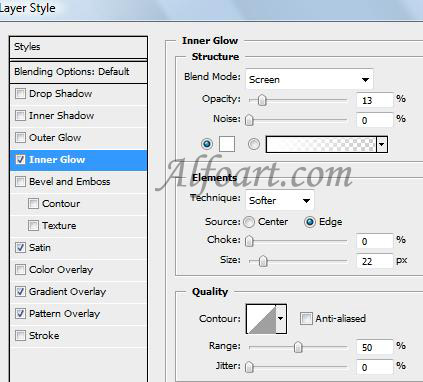Image resolution: width=423 pixels, height=382 pixels.
Task: Click the white glow color swatch
Action: [227, 144]
